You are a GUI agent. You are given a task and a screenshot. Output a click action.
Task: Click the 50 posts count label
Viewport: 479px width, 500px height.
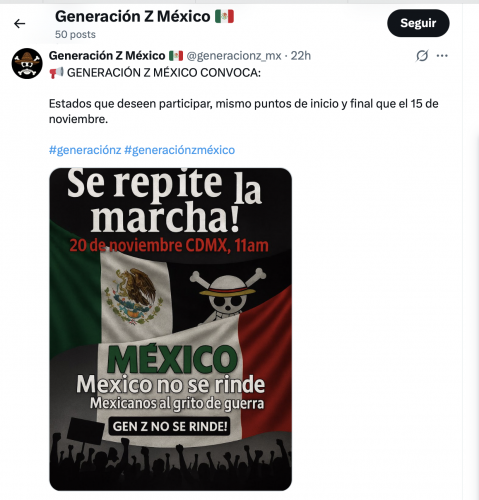(75, 34)
